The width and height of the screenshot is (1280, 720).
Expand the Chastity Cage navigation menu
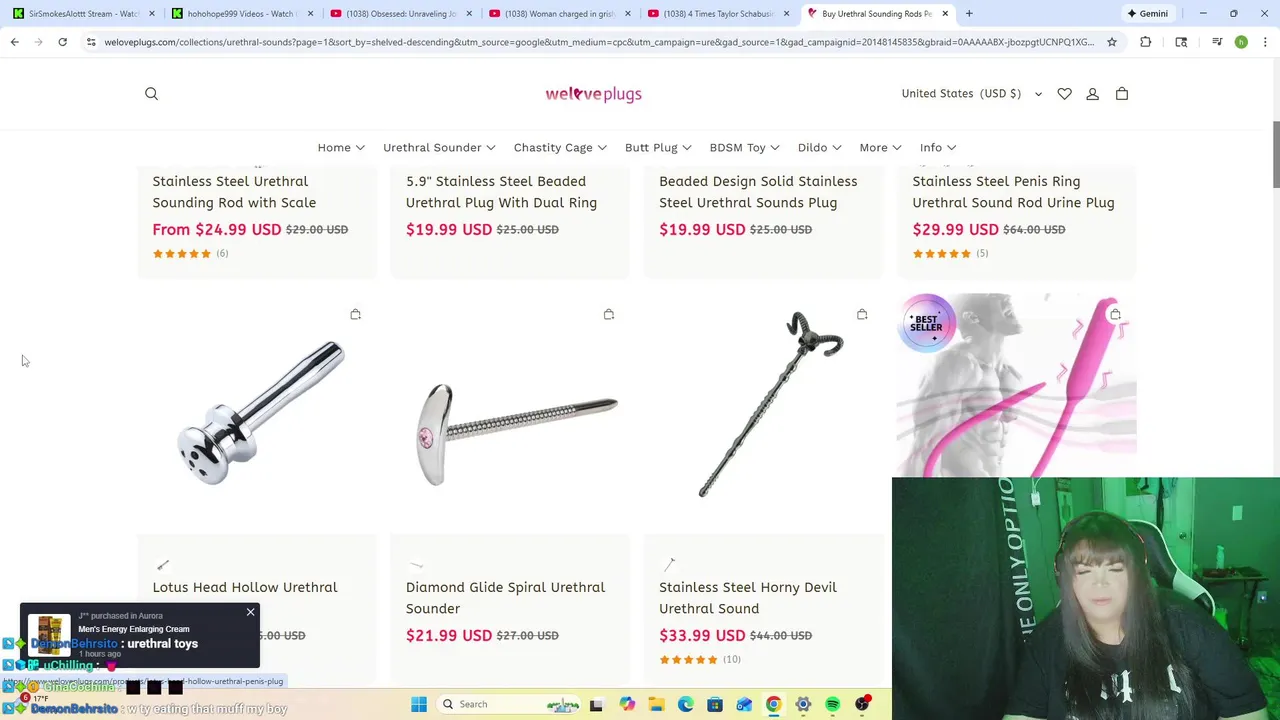pos(560,147)
